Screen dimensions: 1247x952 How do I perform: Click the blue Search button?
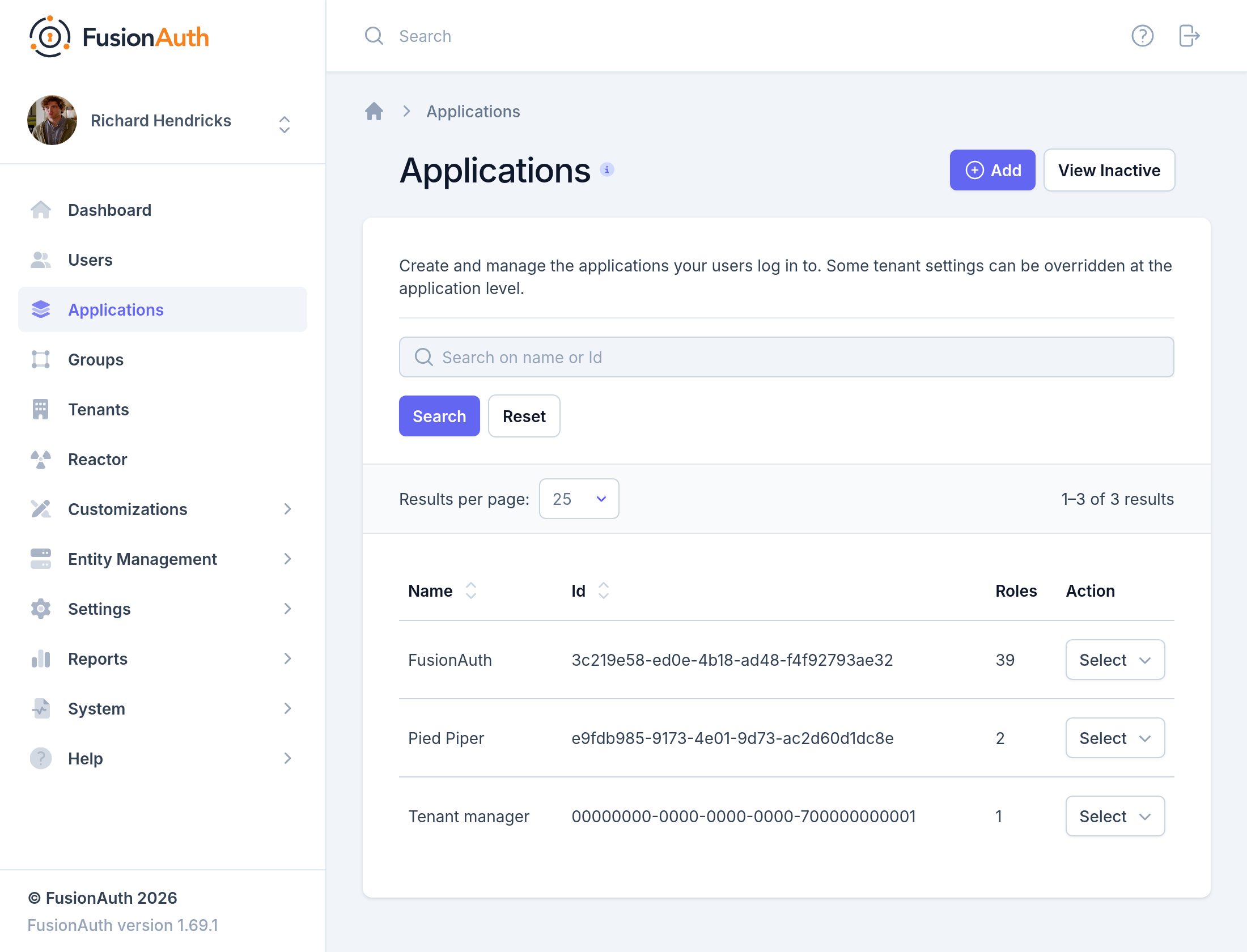point(439,416)
